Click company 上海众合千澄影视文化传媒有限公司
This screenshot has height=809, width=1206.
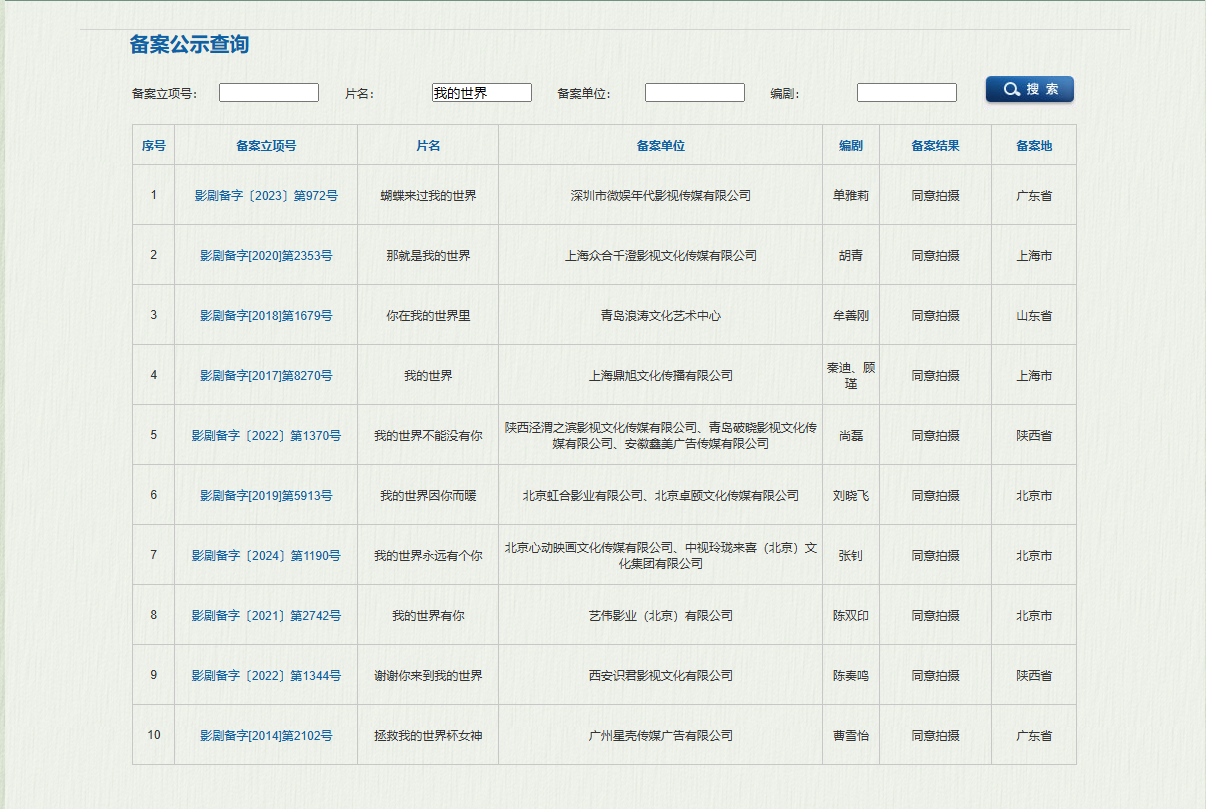click(x=660, y=255)
